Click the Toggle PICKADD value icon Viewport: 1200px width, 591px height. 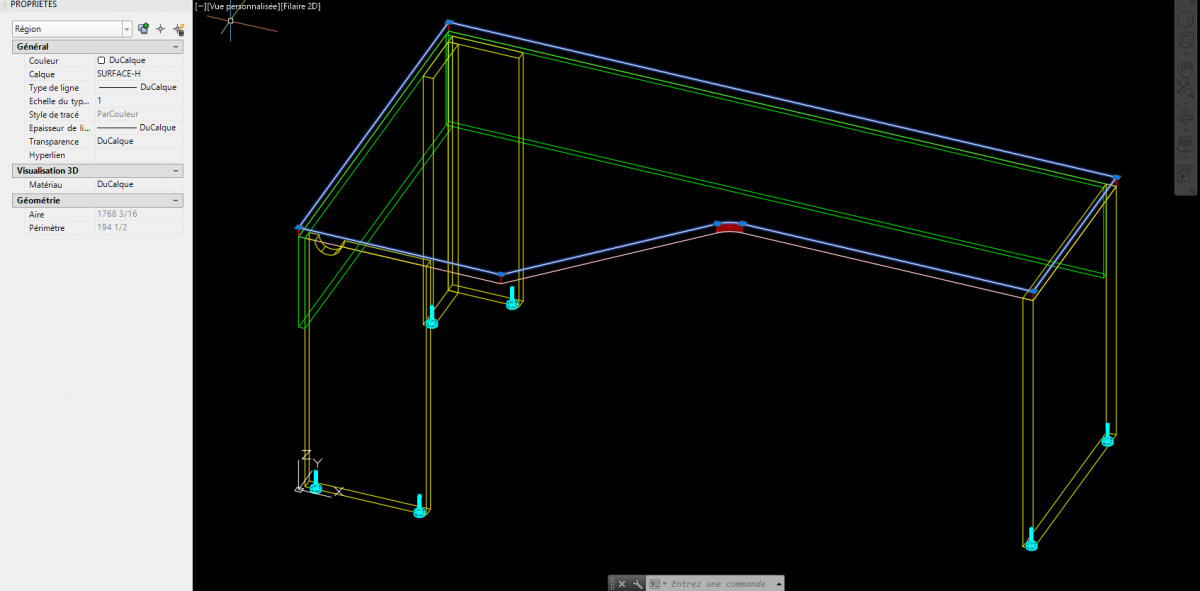143,29
